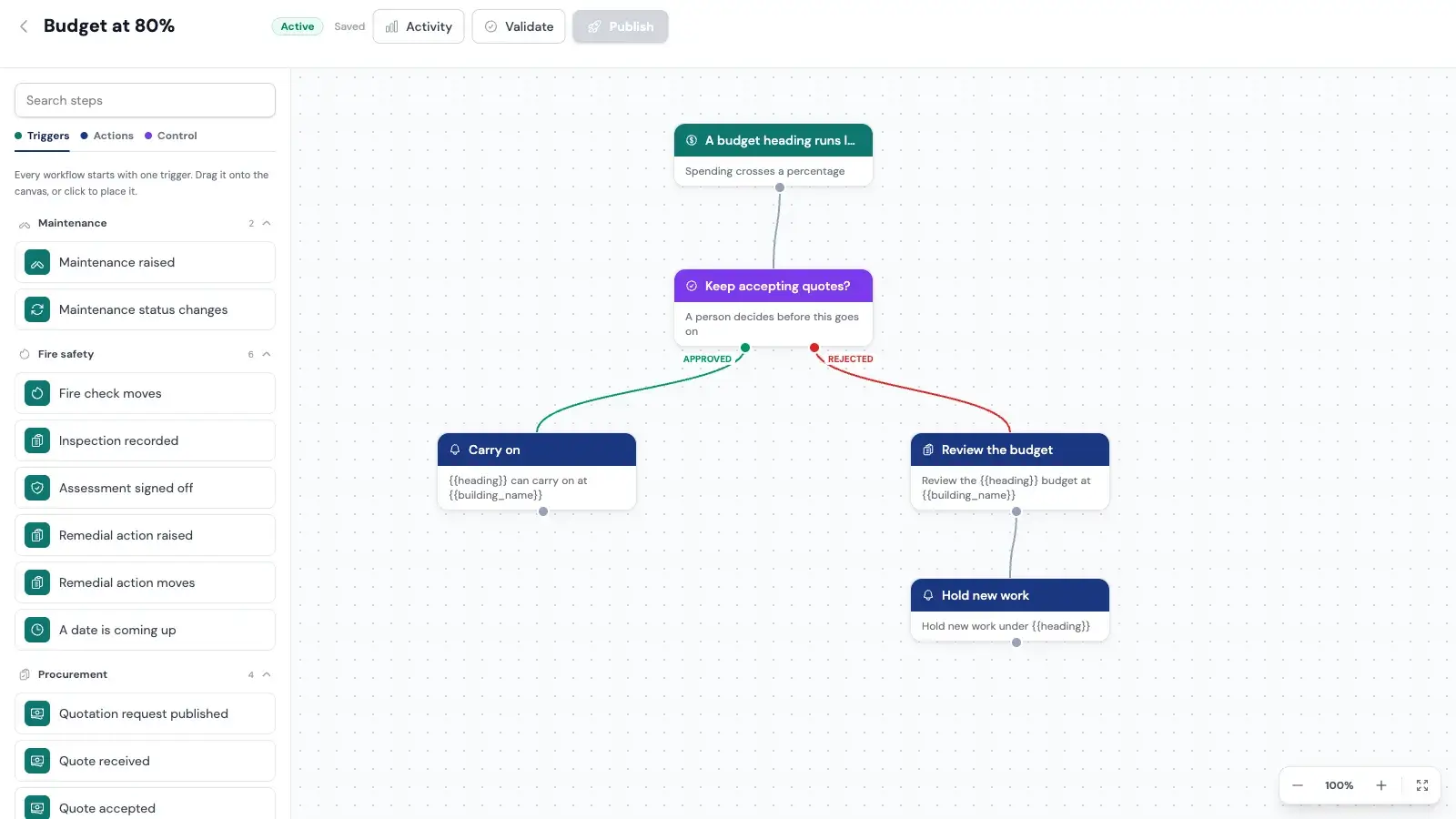Screen dimensions: 1456x819
Task: Fit the workflow to screen icon
Action: point(1422,785)
